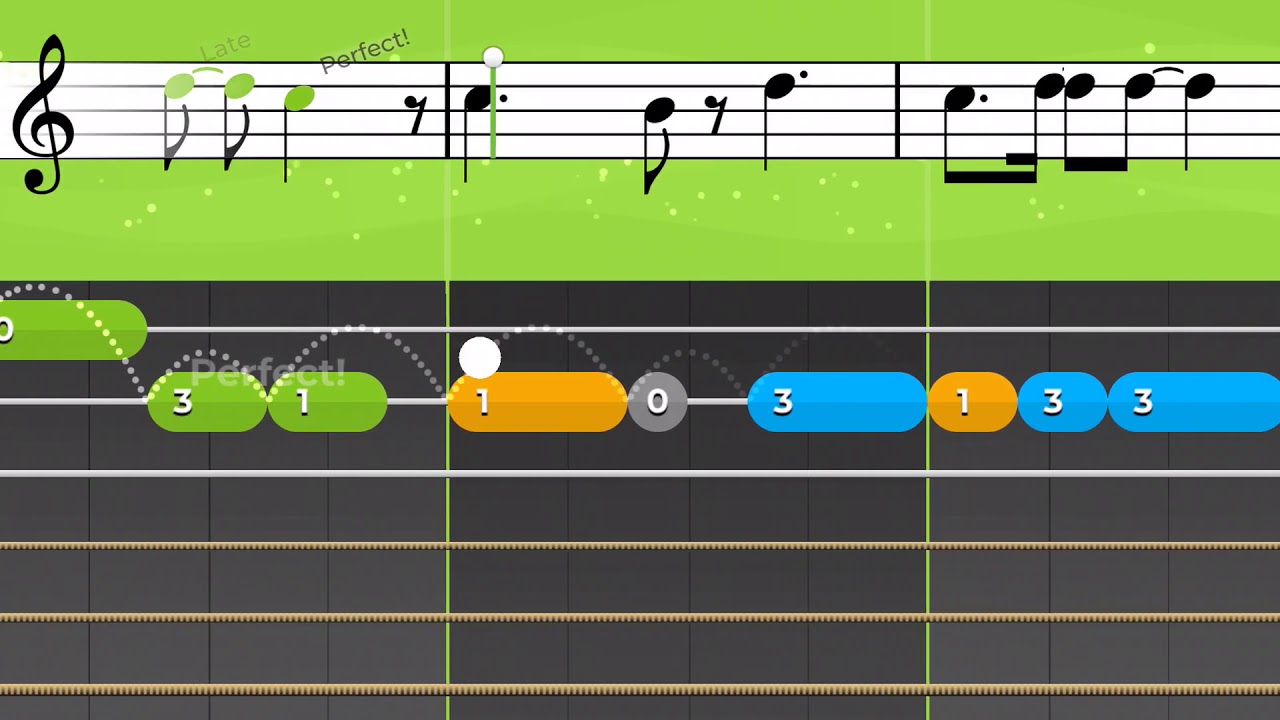
Task: Select the long orange fret 1 note
Action: click(x=538, y=402)
